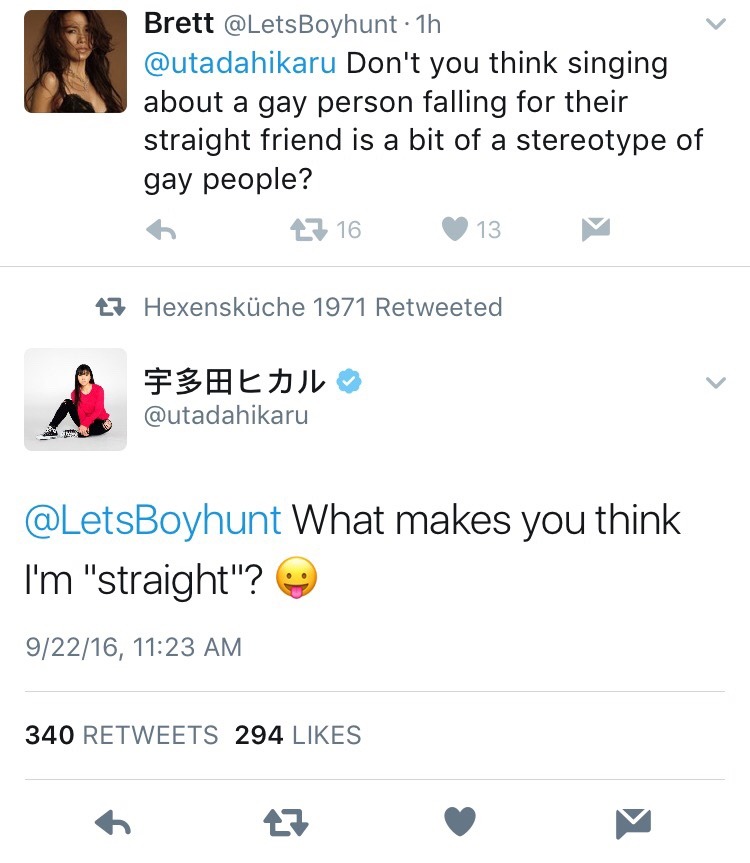View the 294 Likes list

click(298, 736)
